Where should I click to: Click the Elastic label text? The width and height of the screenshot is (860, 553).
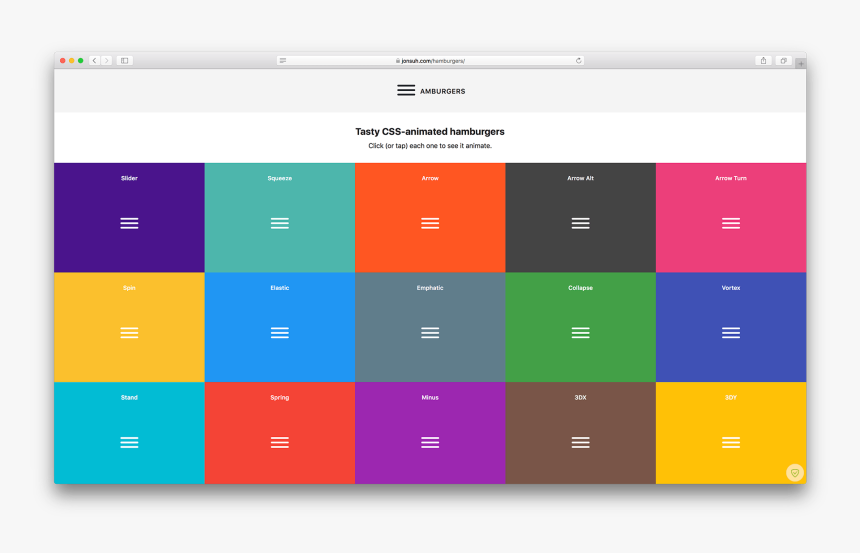pos(280,288)
